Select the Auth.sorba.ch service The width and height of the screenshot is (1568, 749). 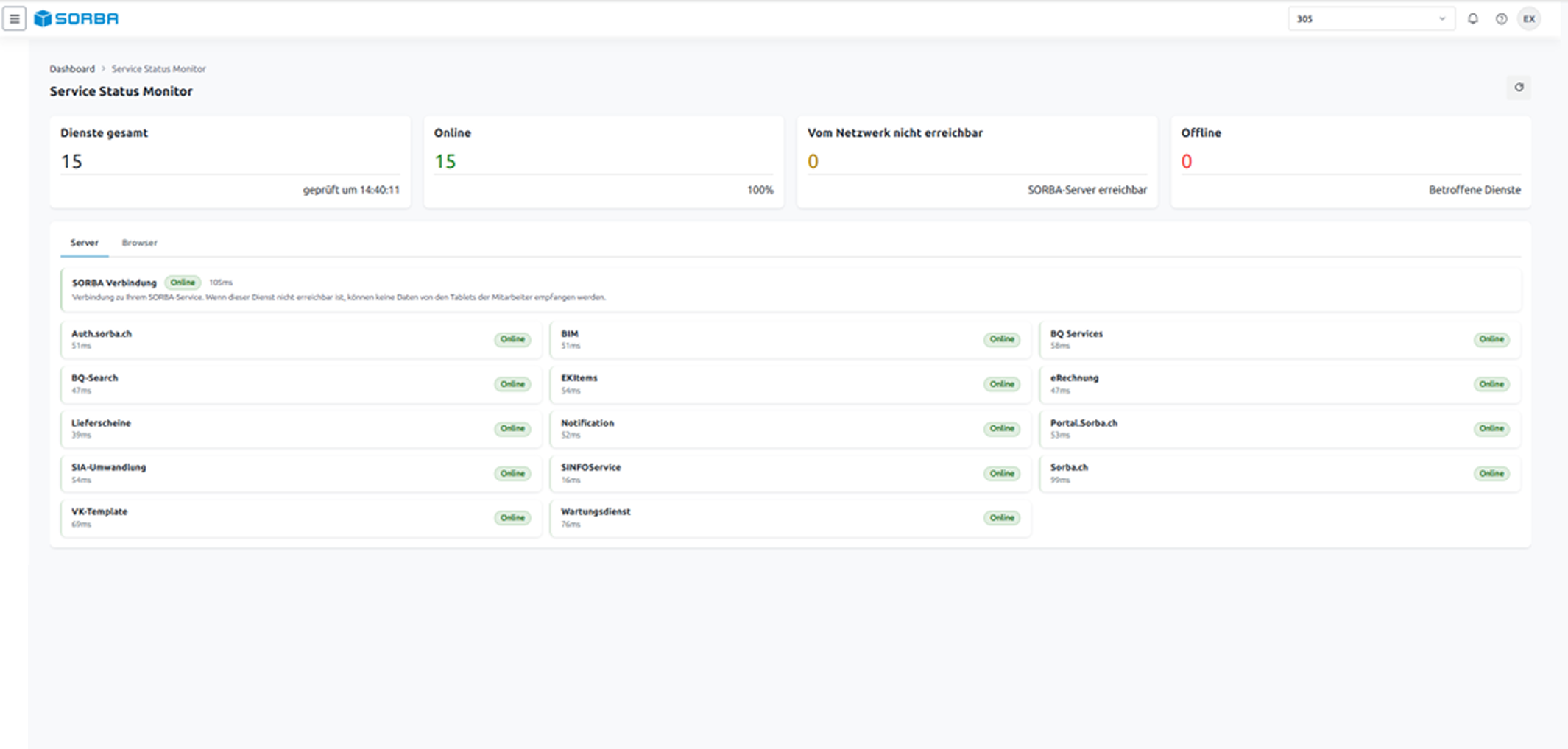click(x=301, y=339)
